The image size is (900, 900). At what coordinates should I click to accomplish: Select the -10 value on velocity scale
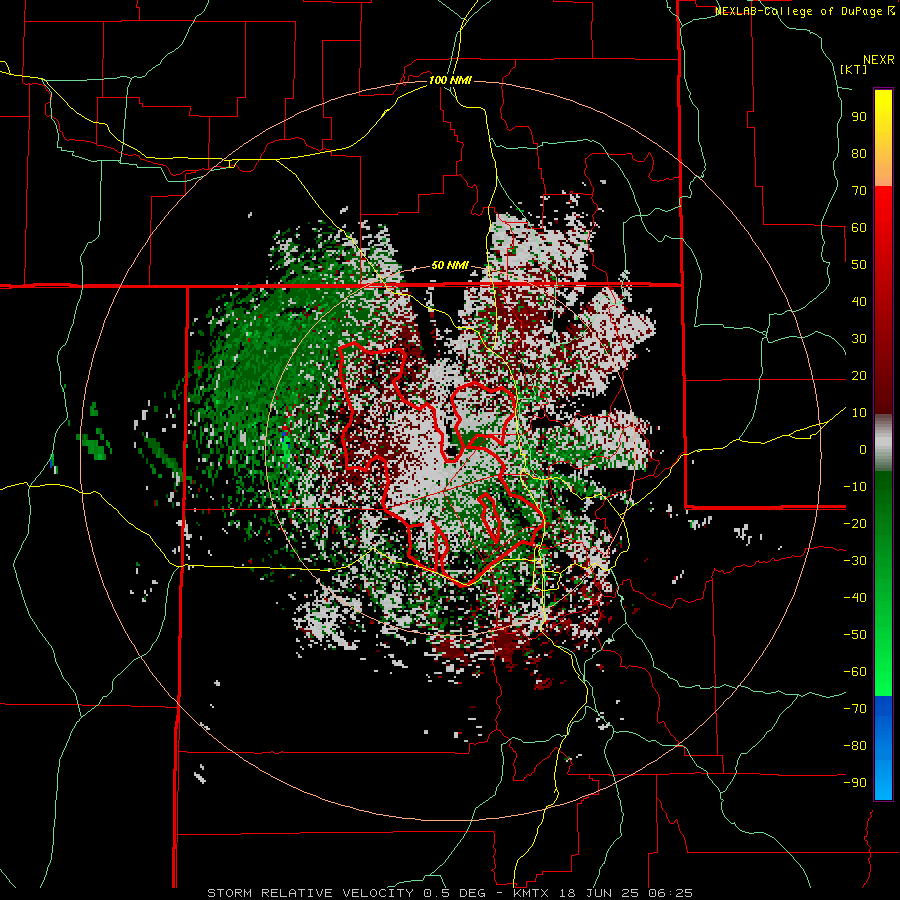(855, 487)
